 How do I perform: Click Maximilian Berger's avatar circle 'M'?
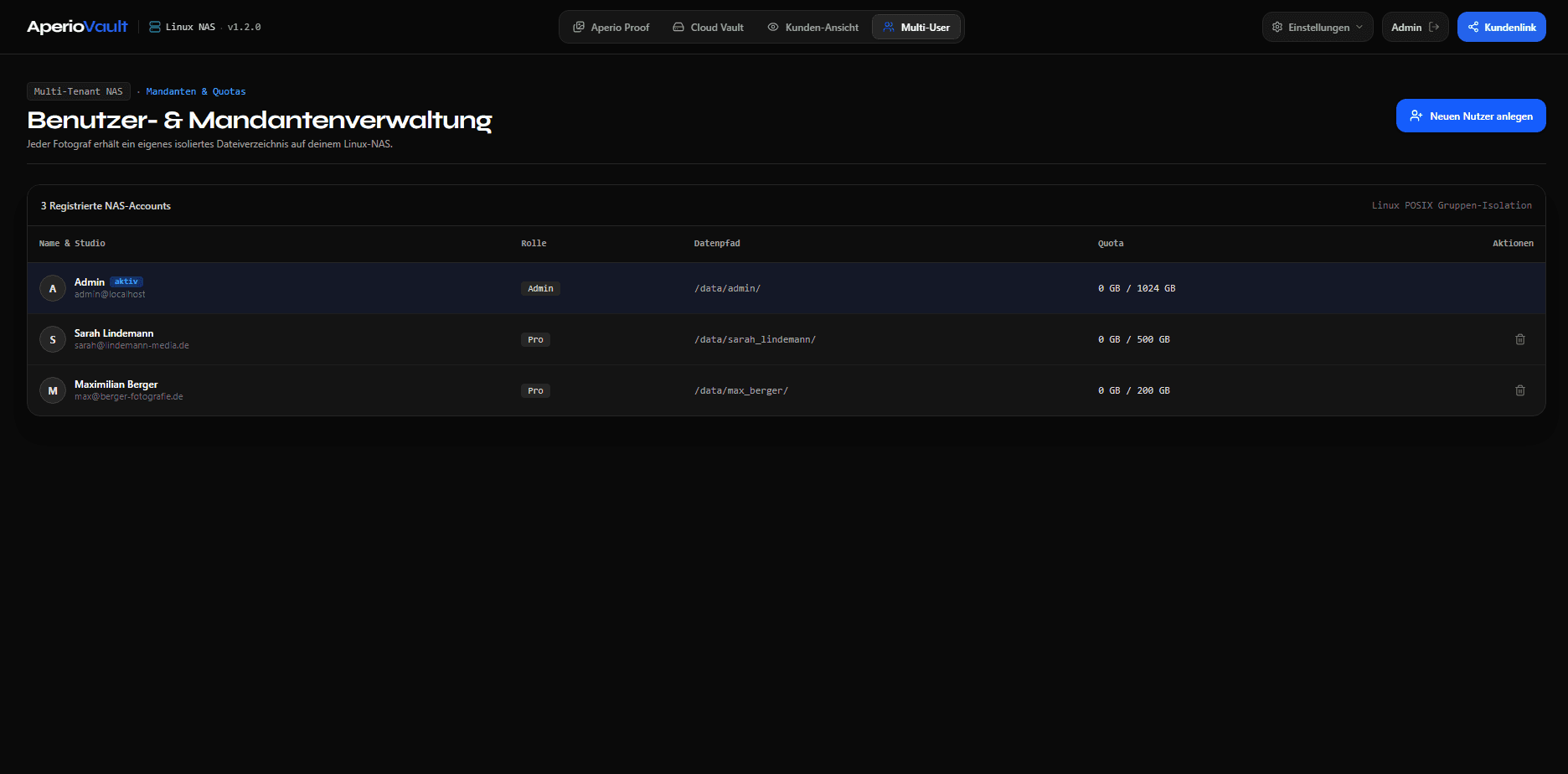click(53, 390)
